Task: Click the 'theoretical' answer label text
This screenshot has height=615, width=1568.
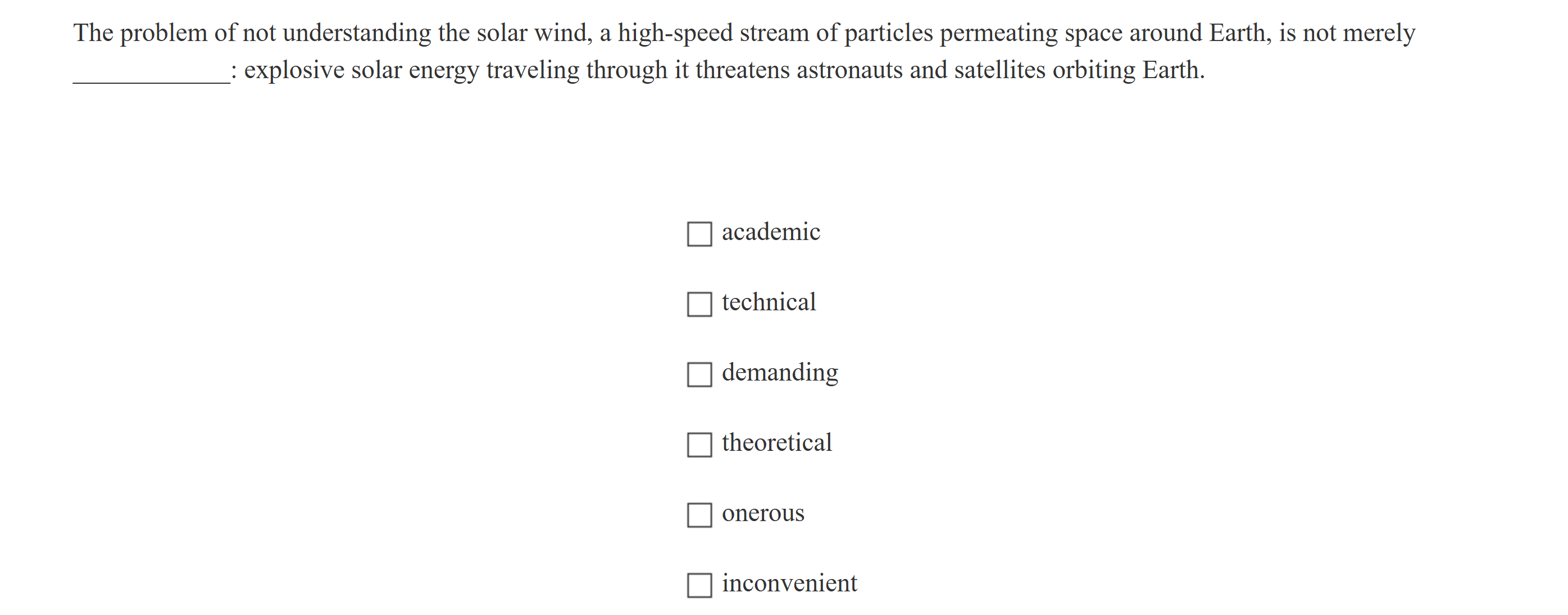Action: tap(776, 442)
